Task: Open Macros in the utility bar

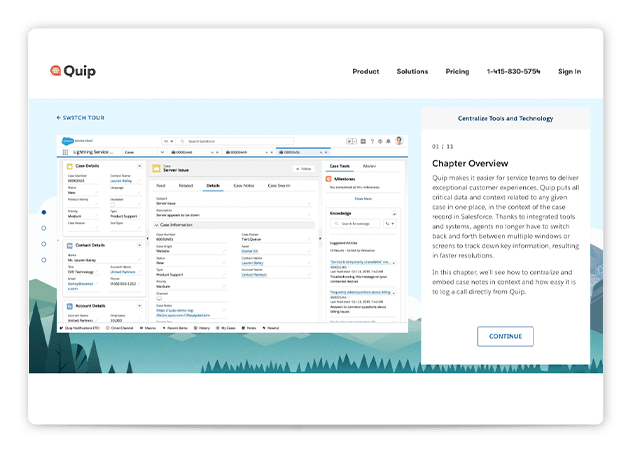Action: [x=148, y=328]
